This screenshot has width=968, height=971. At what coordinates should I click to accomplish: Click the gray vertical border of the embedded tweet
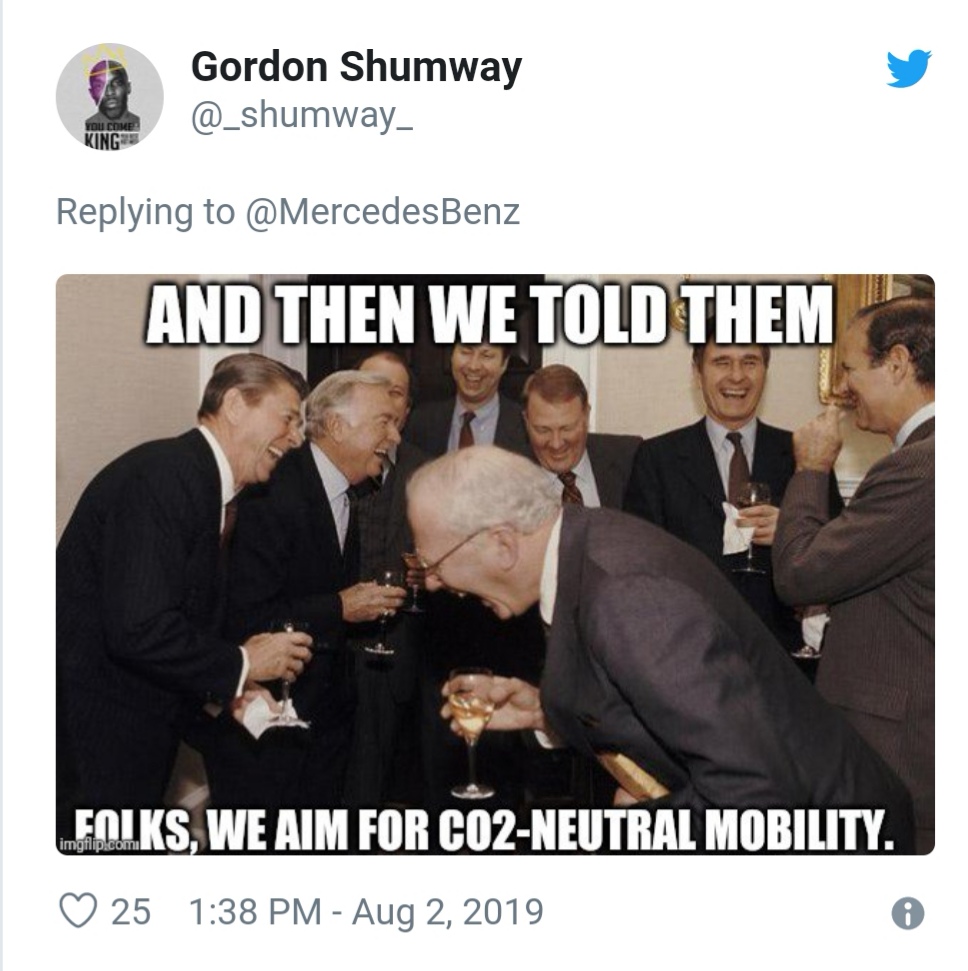pos(2,486)
